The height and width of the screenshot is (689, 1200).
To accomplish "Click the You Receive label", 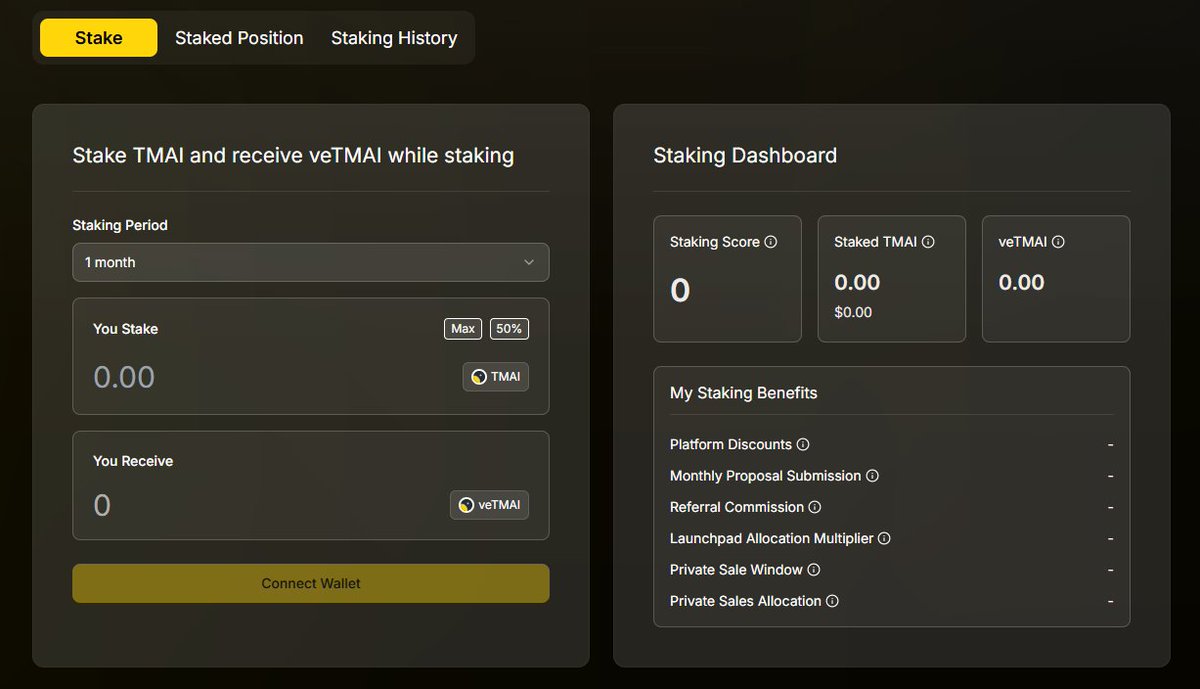I will coord(133,461).
